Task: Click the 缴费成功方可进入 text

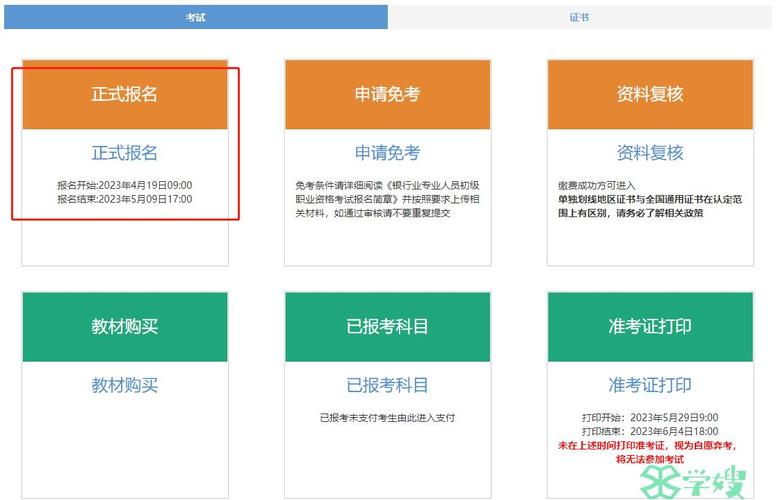Action: pos(597,185)
